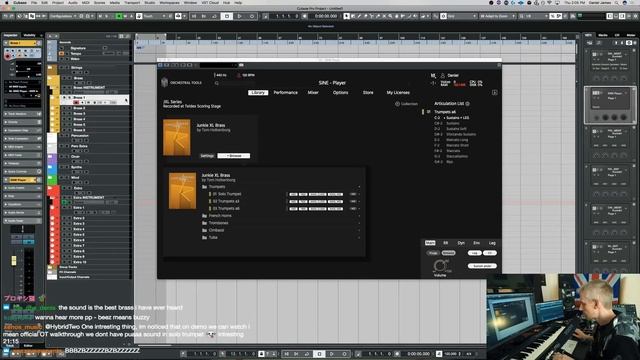This screenshot has height=360, width=640.
Task: Open the Bar grid type dropdown
Action: [462, 16]
